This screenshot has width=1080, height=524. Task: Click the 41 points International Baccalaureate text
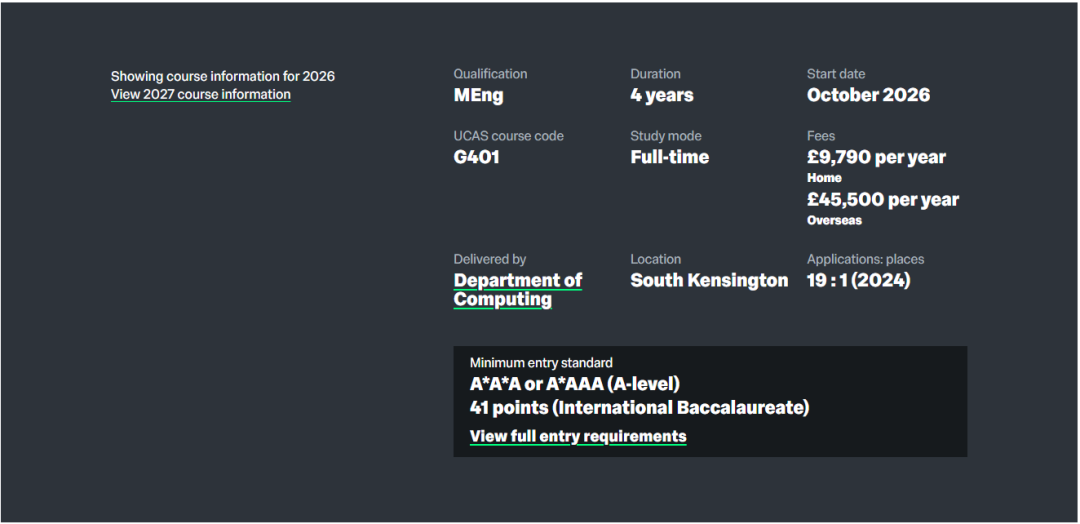pos(639,408)
